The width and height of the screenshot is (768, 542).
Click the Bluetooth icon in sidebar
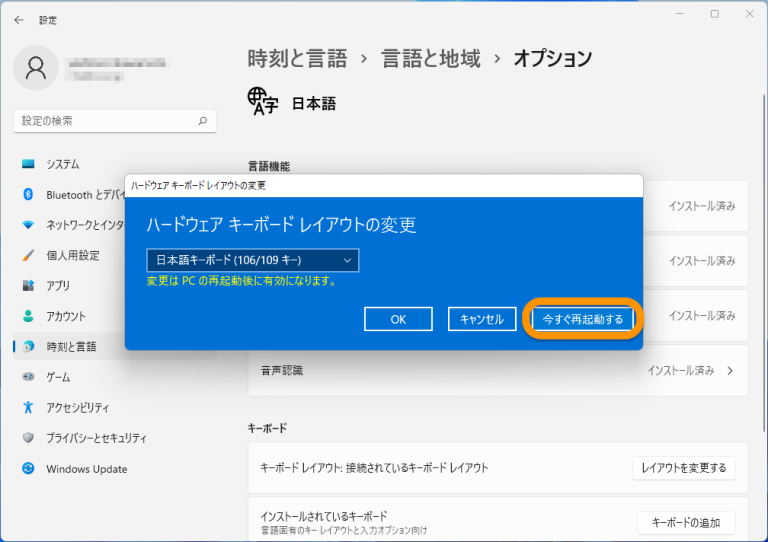(28, 194)
